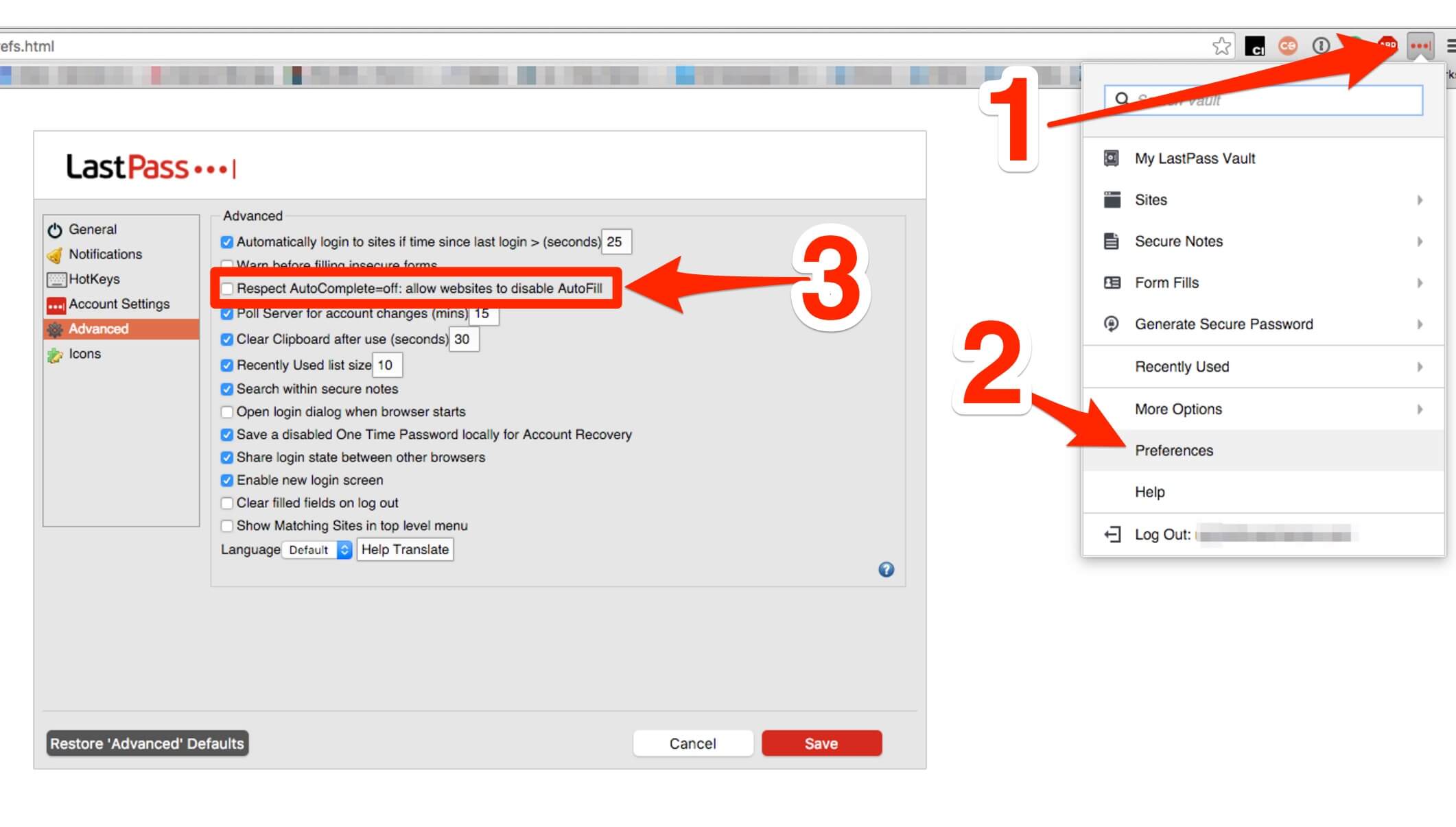The height and width of the screenshot is (827, 1456).
Task: Uncheck Share login state between other browsers
Action: (x=226, y=457)
